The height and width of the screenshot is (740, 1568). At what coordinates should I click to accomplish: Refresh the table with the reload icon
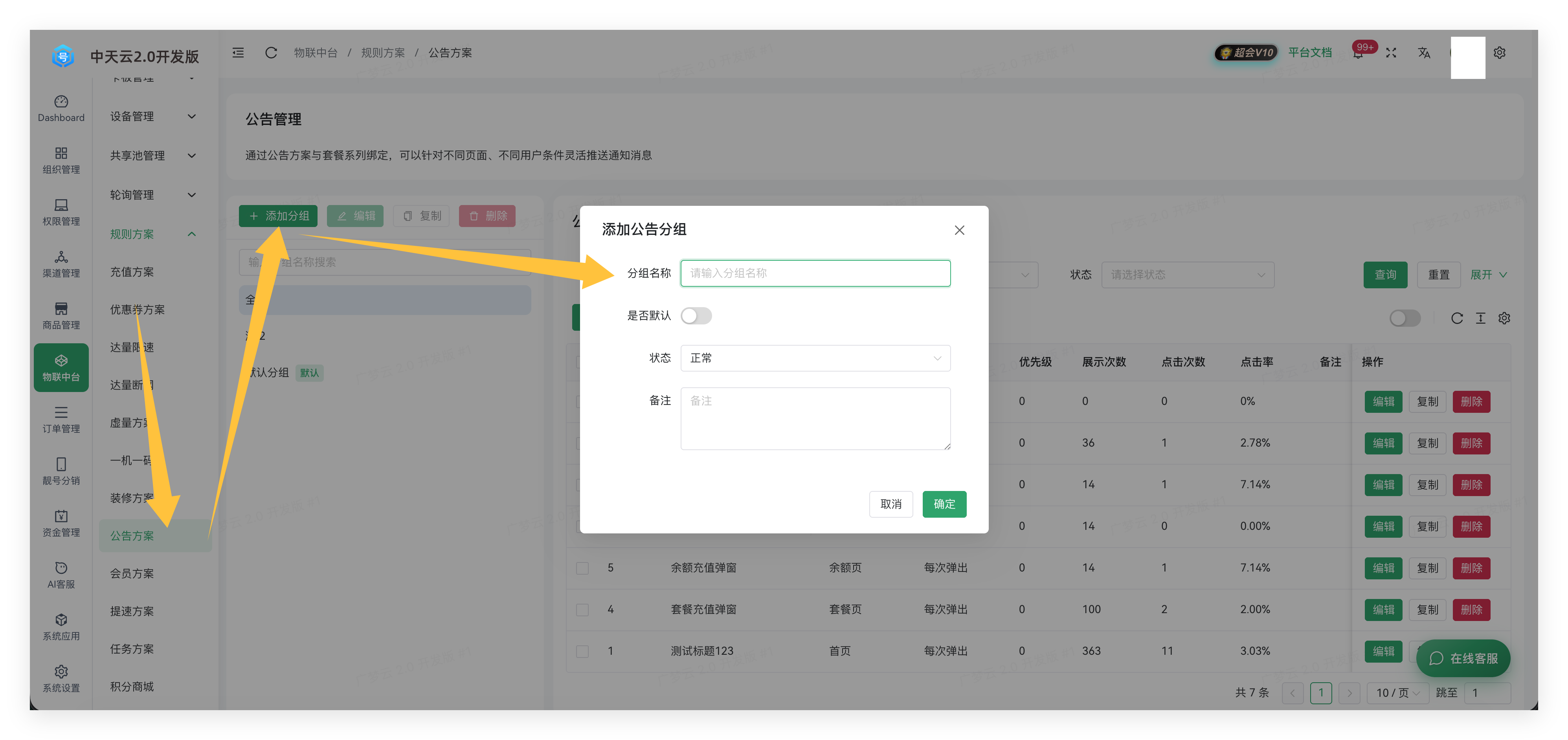pos(1457,318)
